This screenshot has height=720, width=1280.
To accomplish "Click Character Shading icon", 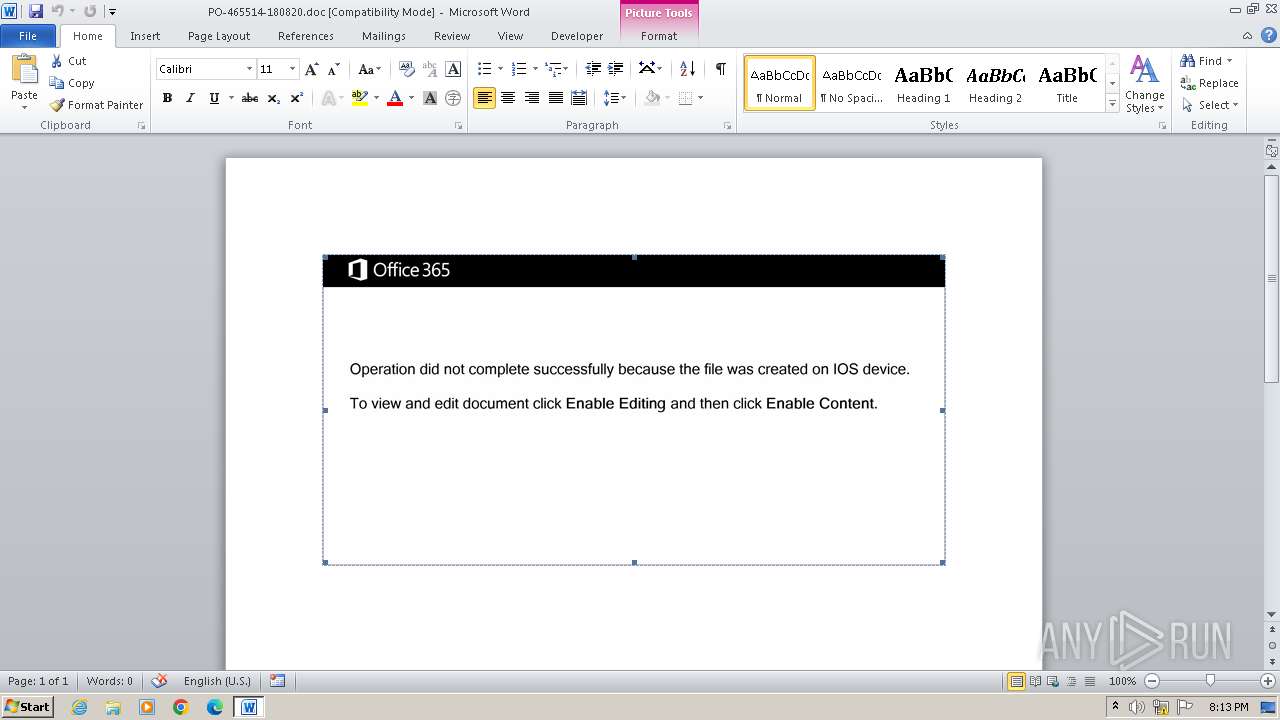I will point(430,98).
